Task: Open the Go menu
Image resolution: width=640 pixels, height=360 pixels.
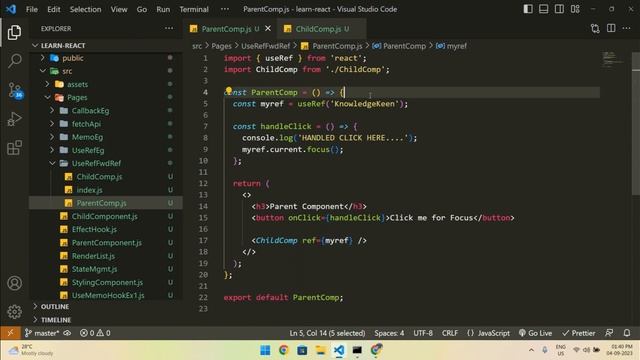Action: click(142, 9)
